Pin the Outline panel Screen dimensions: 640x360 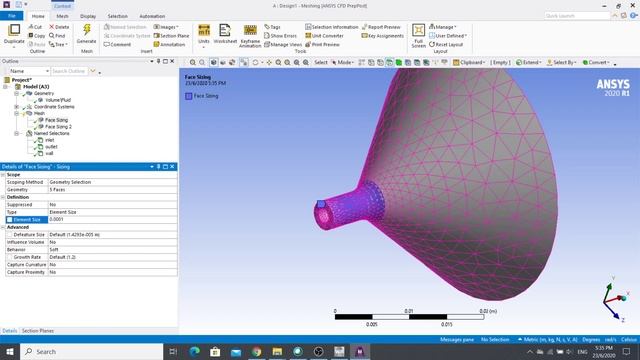point(158,61)
